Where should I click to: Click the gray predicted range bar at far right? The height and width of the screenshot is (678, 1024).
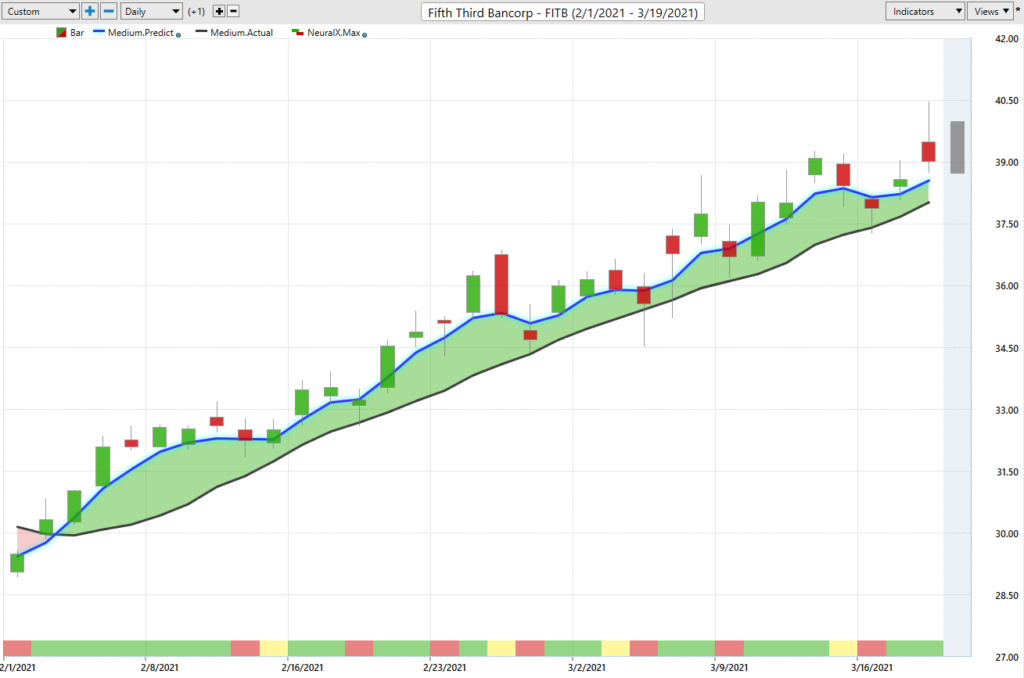click(x=957, y=147)
